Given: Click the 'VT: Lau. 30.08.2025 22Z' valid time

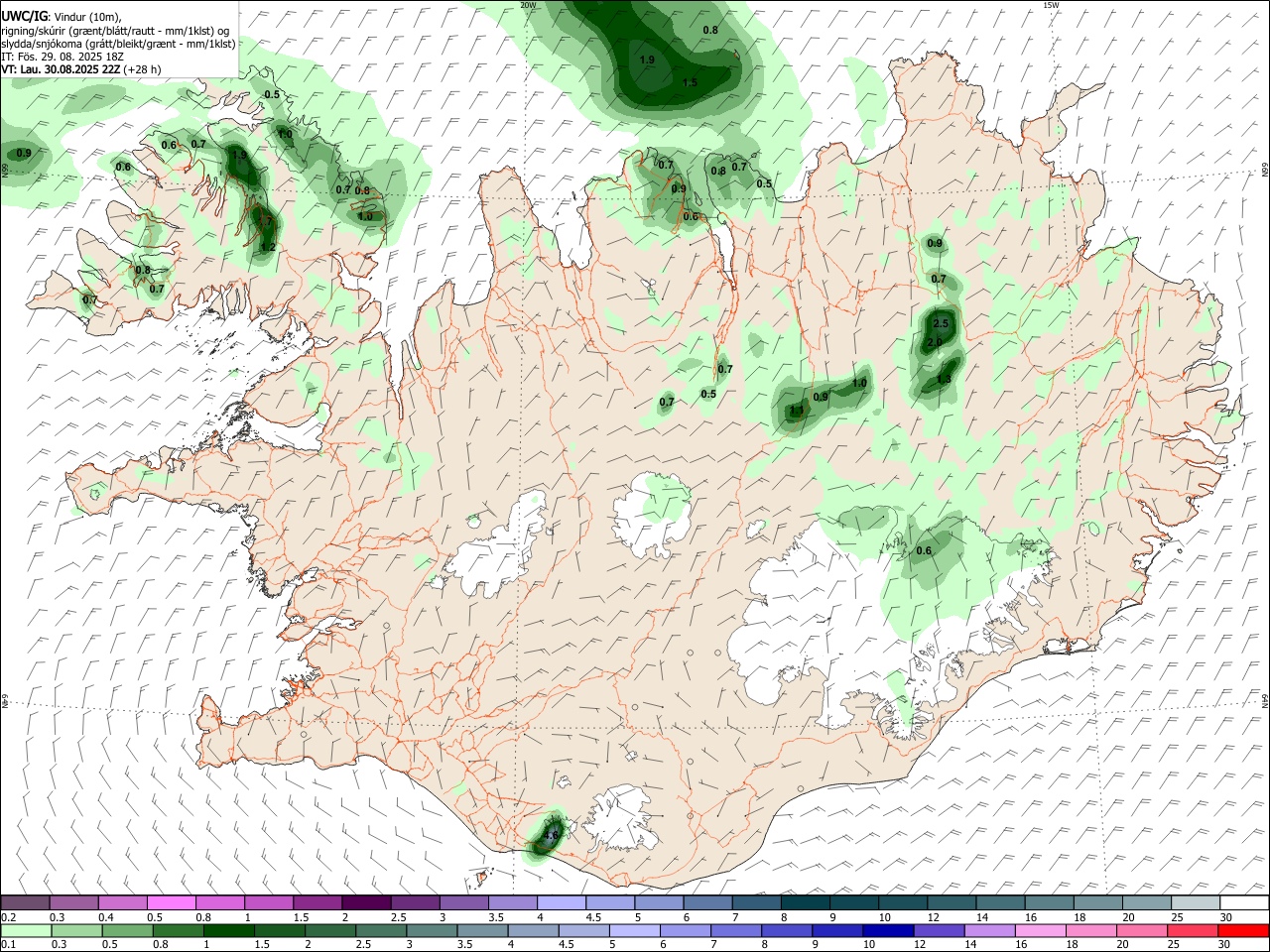Looking at the screenshot, I should click(x=62, y=69).
